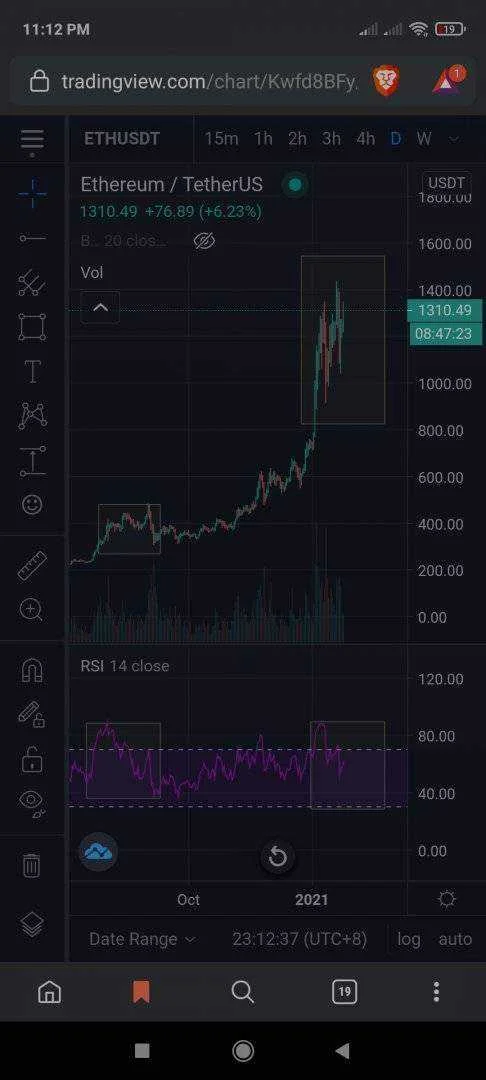Switch to the 4h timeframe

click(366, 138)
